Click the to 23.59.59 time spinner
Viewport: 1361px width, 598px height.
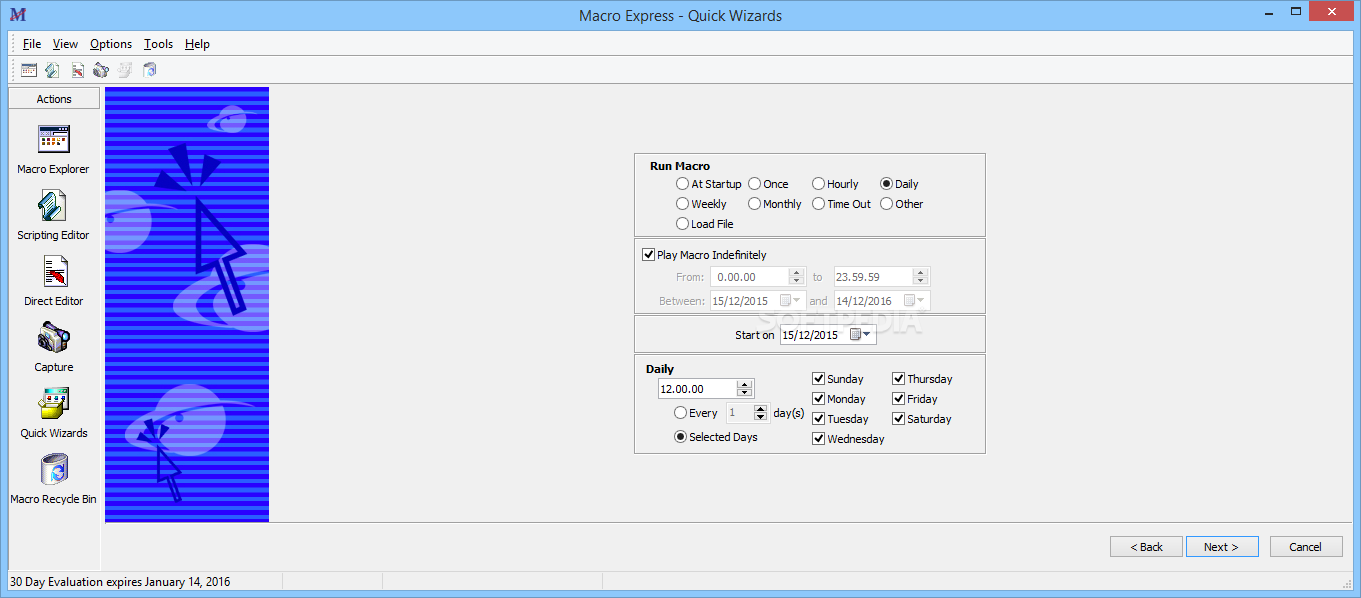pos(920,277)
